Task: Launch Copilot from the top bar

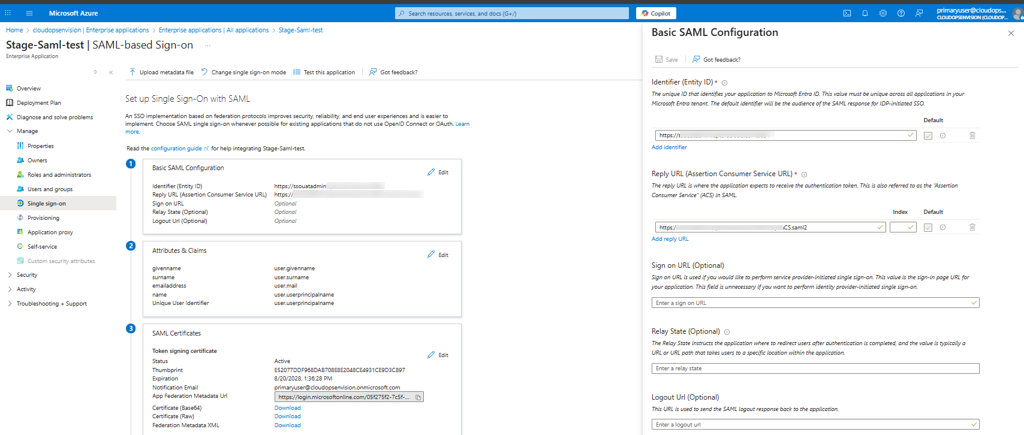Action: [656, 13]
